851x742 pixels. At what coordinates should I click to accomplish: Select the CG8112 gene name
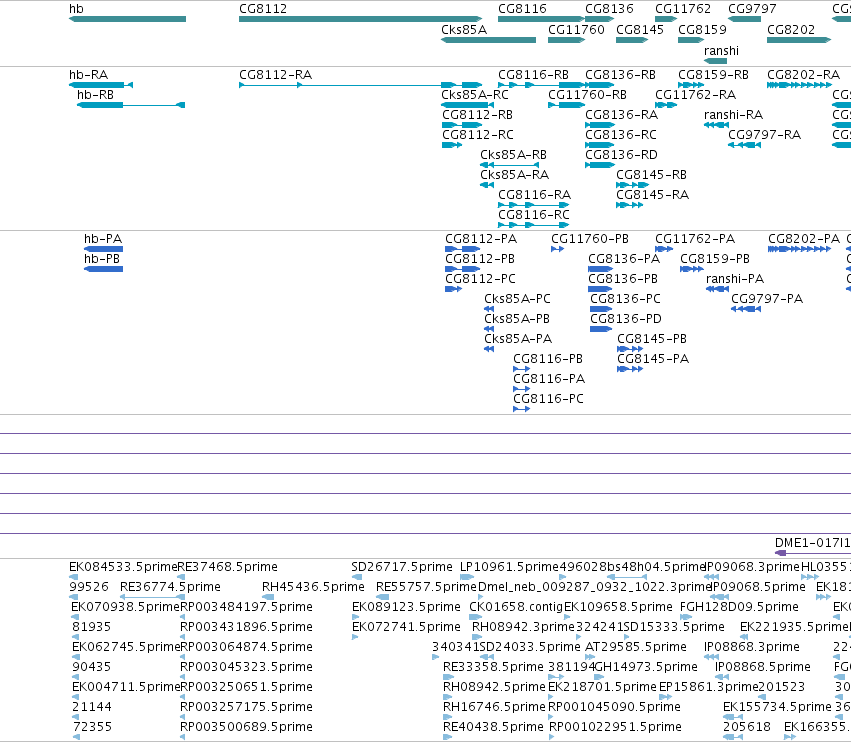pos(263,9)
